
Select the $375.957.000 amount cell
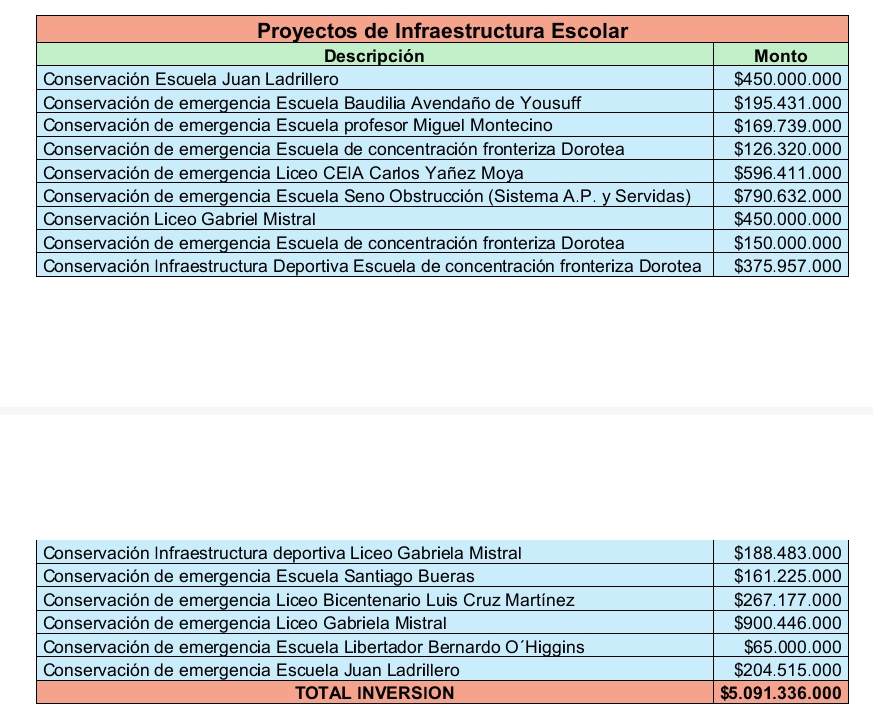(x=787, y=265)
